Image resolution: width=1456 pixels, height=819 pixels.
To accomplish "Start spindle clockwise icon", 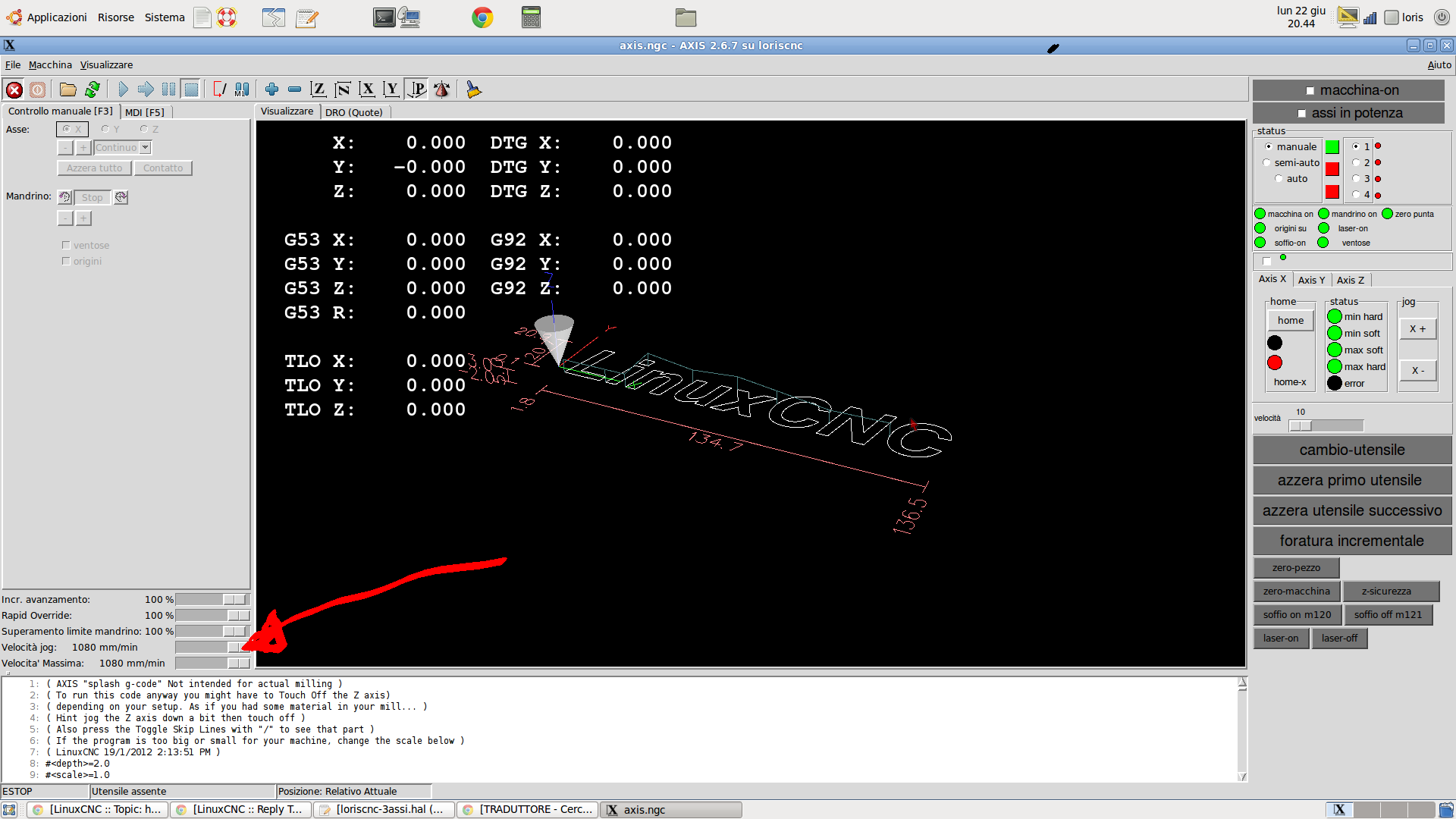I will (x=121, y=197).
